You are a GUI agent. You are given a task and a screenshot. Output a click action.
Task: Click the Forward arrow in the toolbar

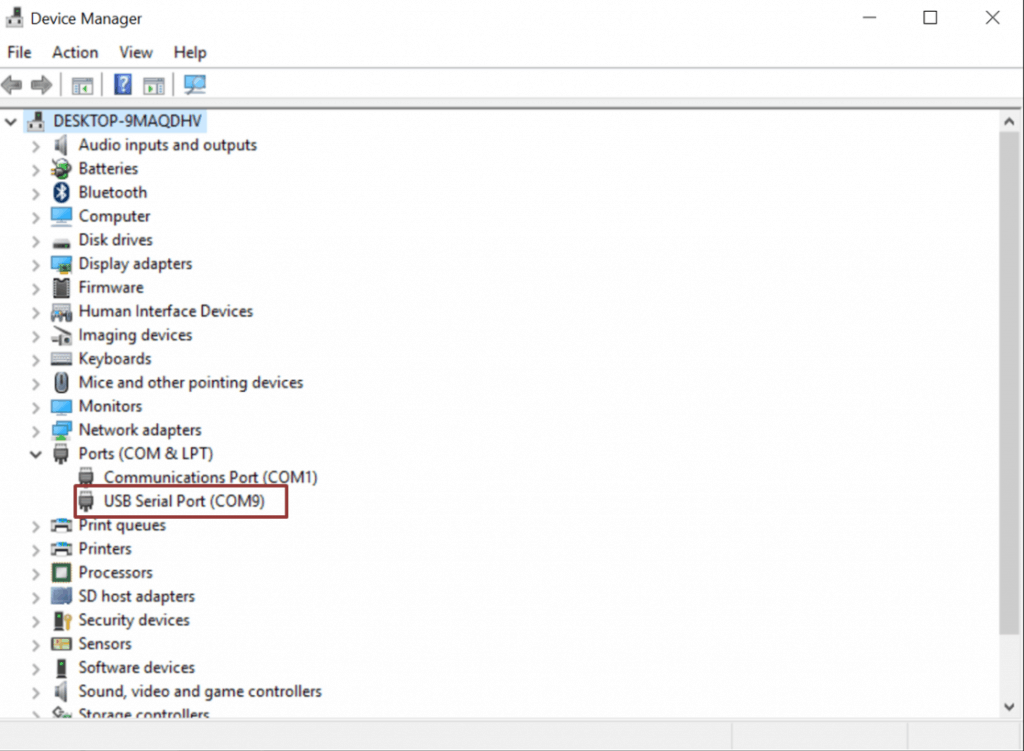tap(42, 85)
